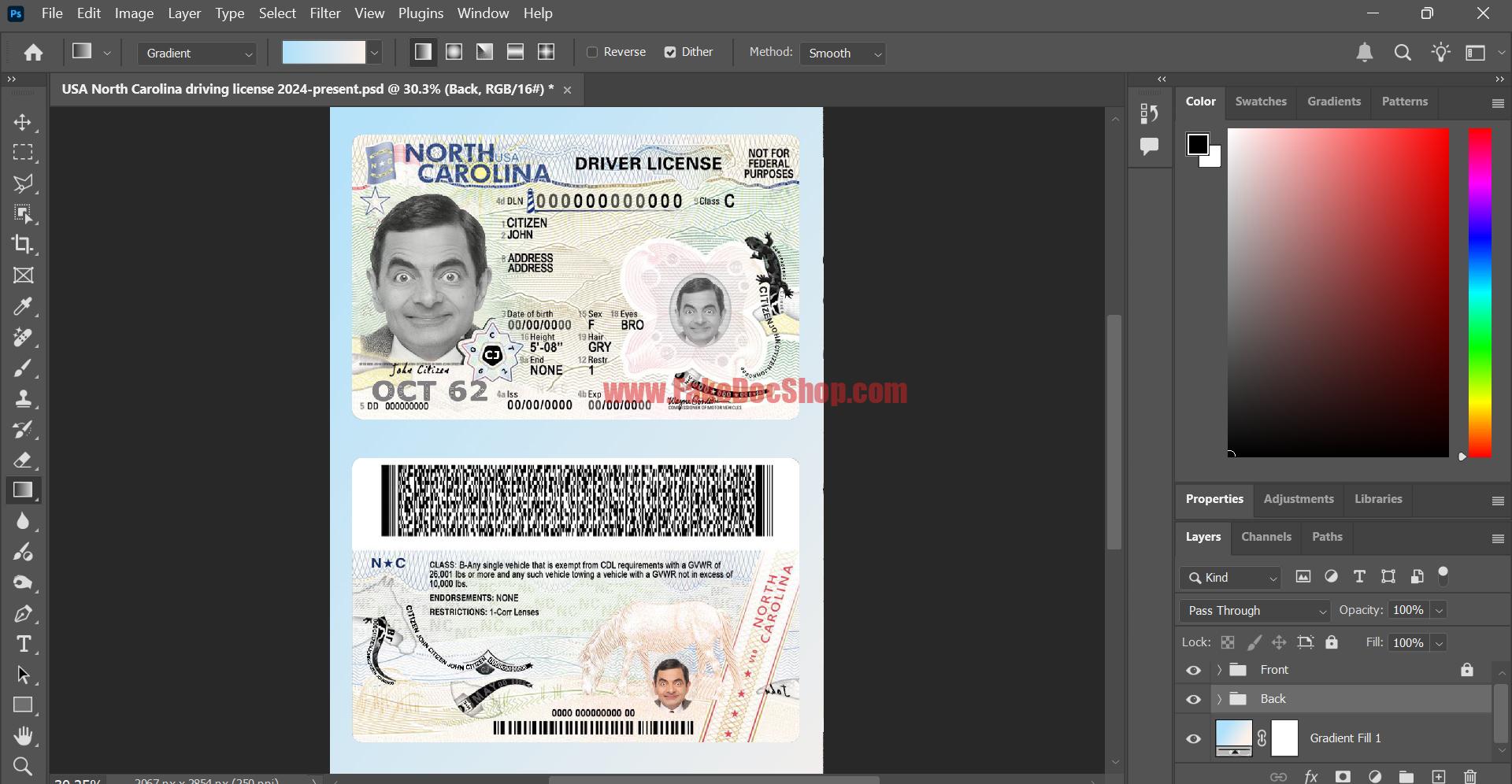Open the Pass Through blend mode dropdown
The height and width of the screenshot is (784, 1512).
(x=1255, y=610)
